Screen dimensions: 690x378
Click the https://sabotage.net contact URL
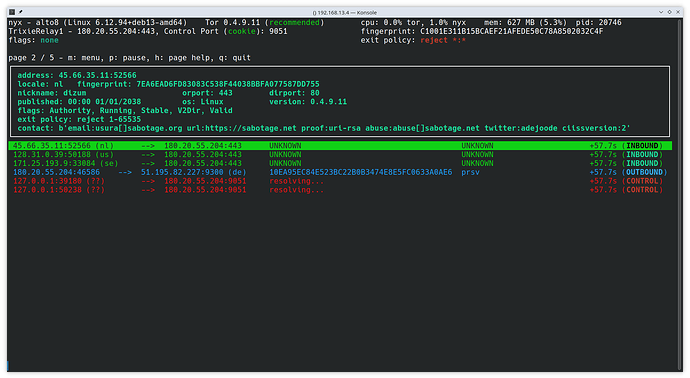[x=251, y=128]
